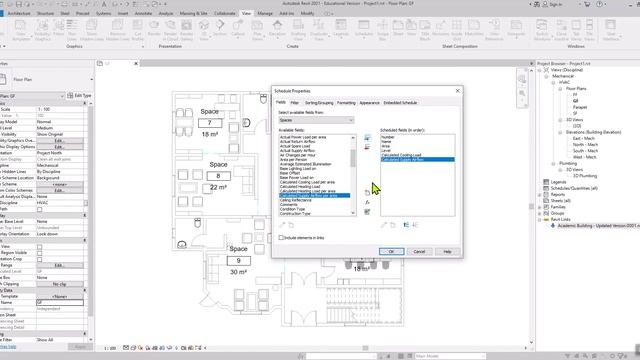The image size is (640, 360).
Task: Click the Properties help link
Action: [x=8, y=347]
